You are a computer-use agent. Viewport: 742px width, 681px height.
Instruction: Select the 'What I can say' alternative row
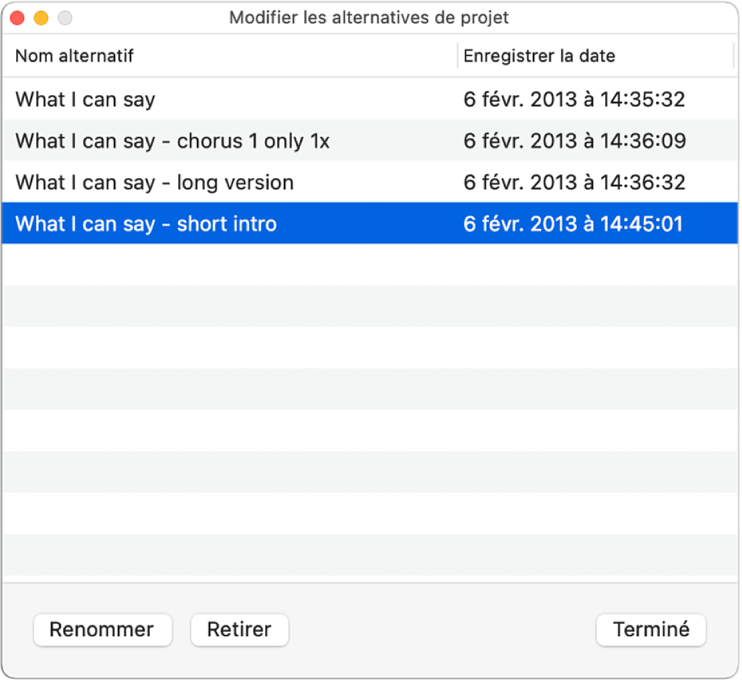[370, 99]
